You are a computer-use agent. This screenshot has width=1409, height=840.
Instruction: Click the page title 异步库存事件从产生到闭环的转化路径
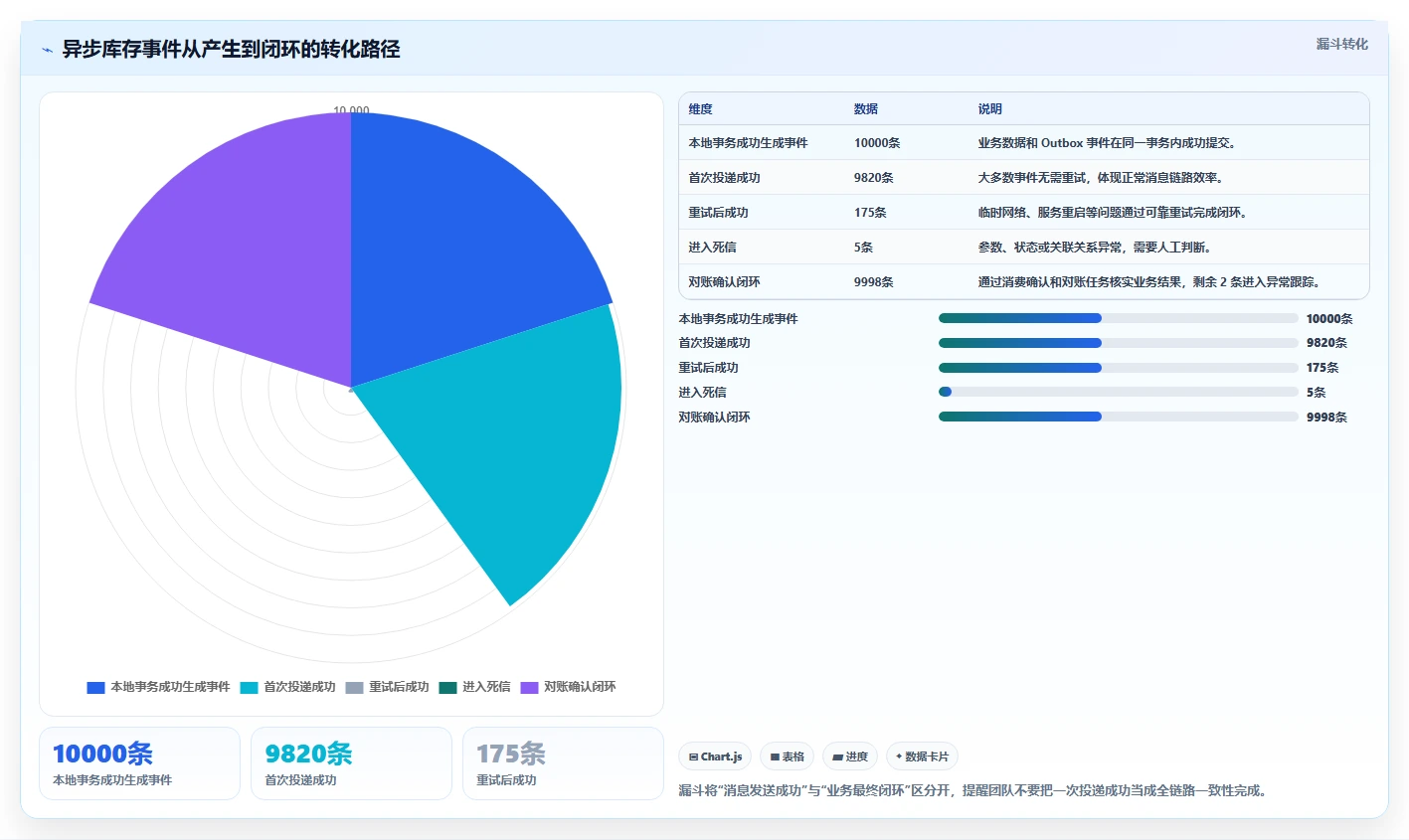[x=231, y=50]
